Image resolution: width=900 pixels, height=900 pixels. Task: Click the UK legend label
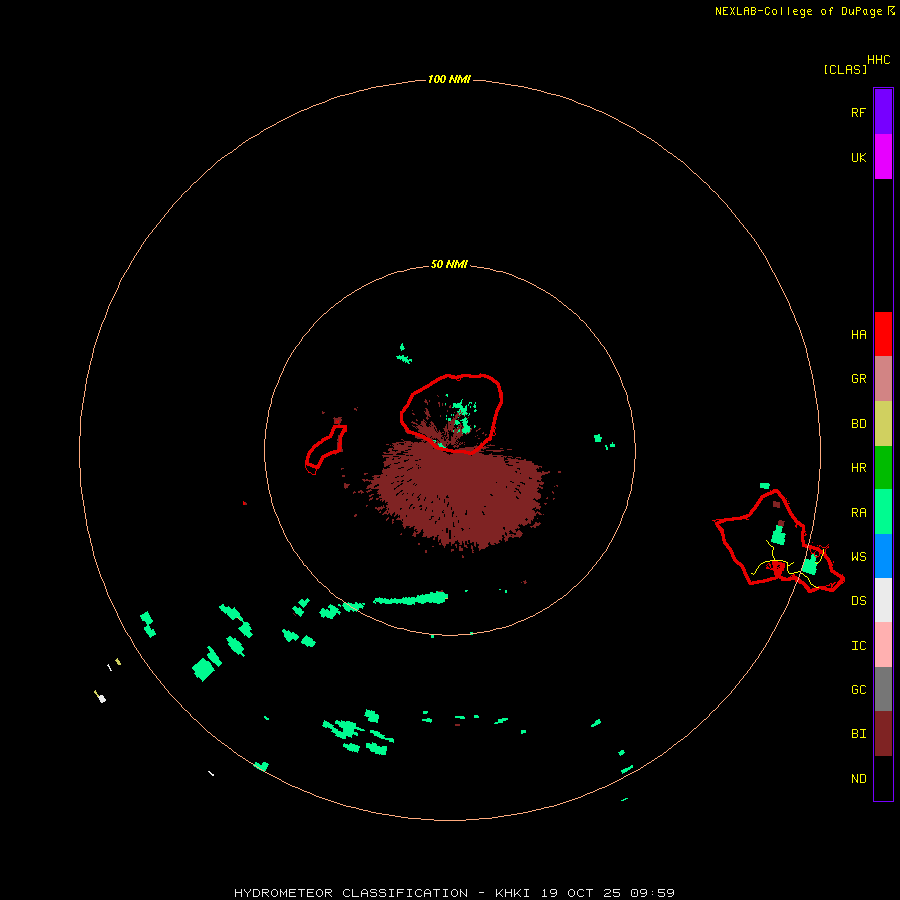(858, 158)
